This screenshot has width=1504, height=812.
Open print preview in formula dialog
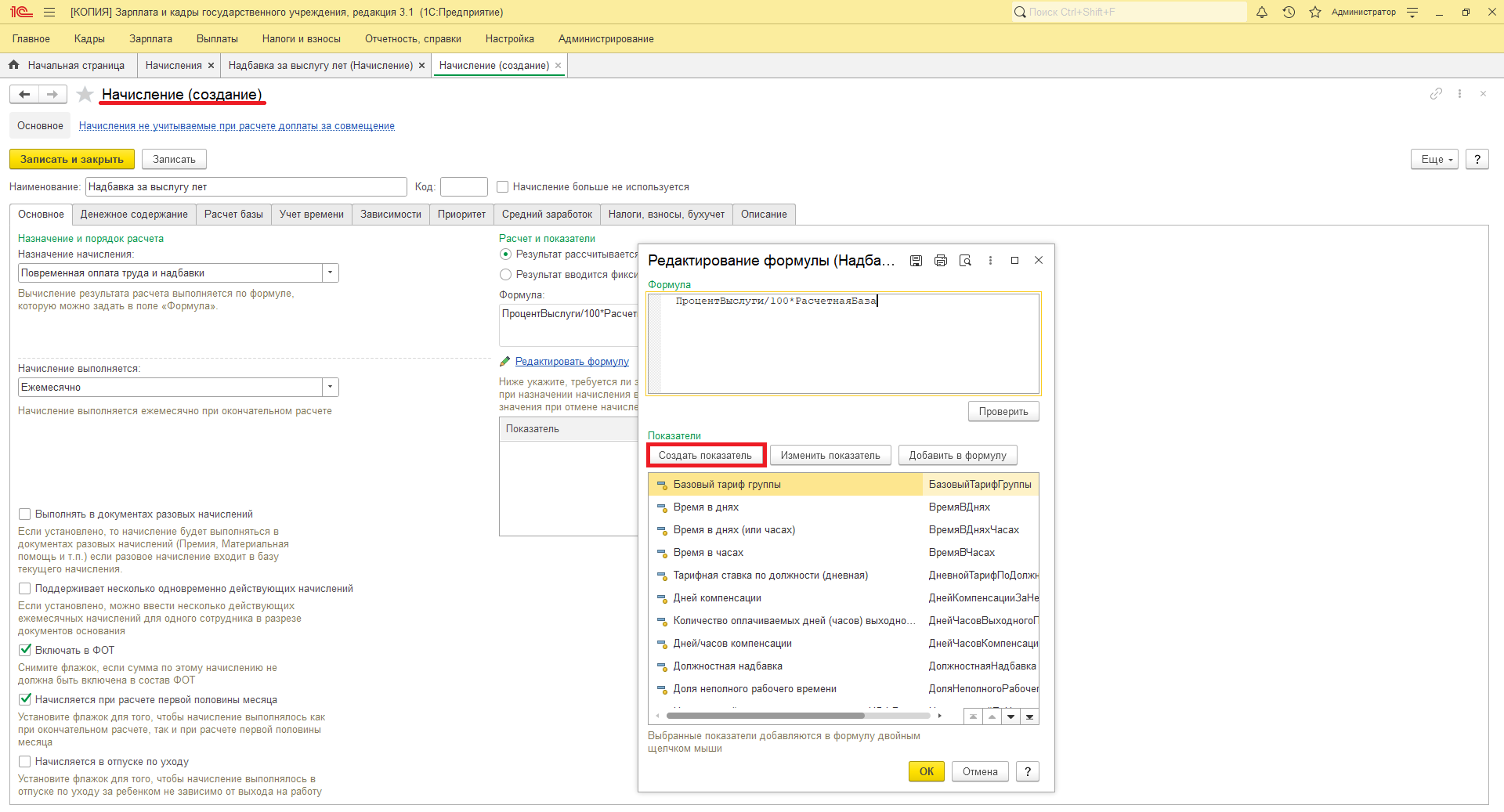pos(965,261)
